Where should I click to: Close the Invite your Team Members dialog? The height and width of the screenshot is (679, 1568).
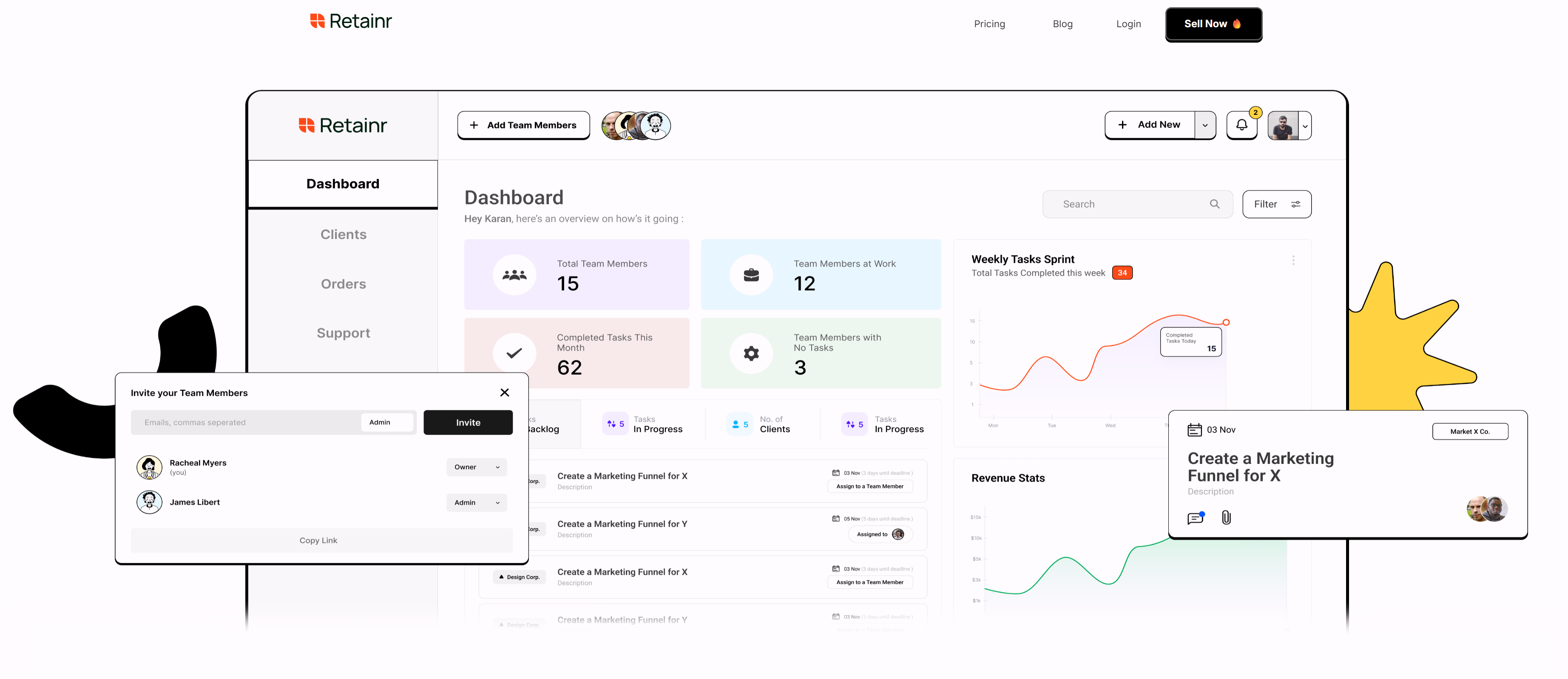point(504,393)
